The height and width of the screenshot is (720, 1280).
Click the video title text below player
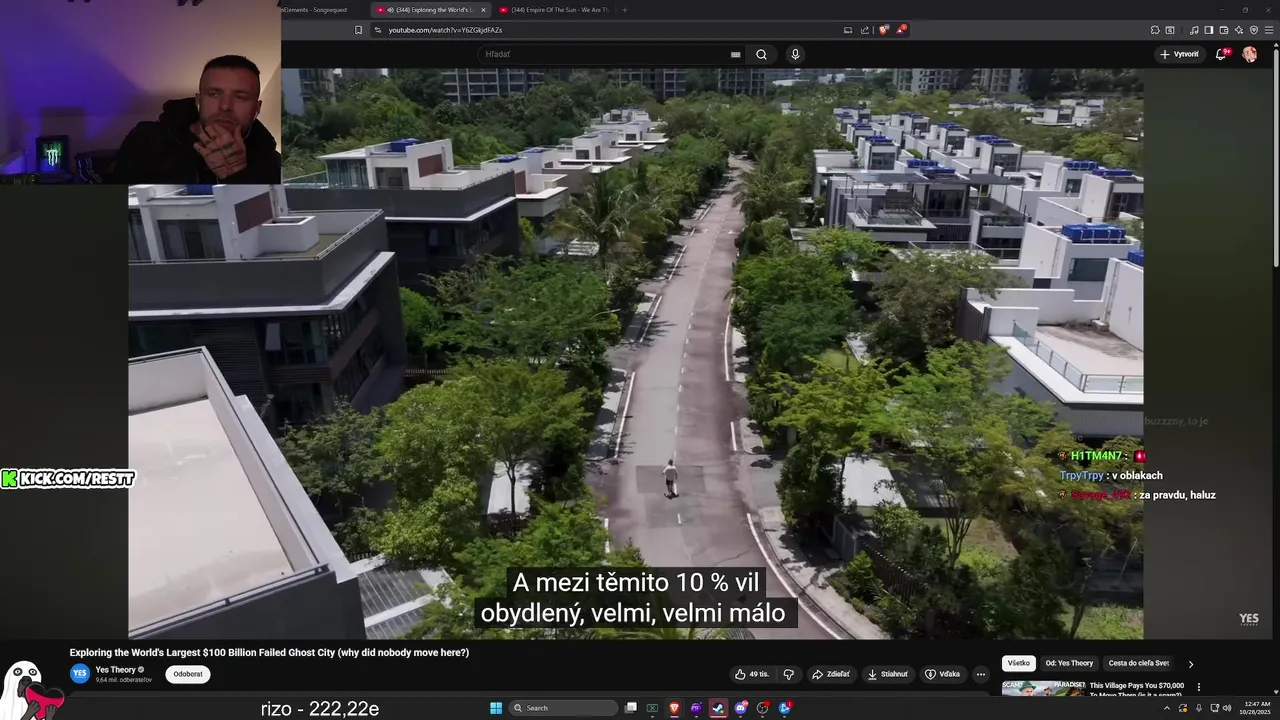269,652
